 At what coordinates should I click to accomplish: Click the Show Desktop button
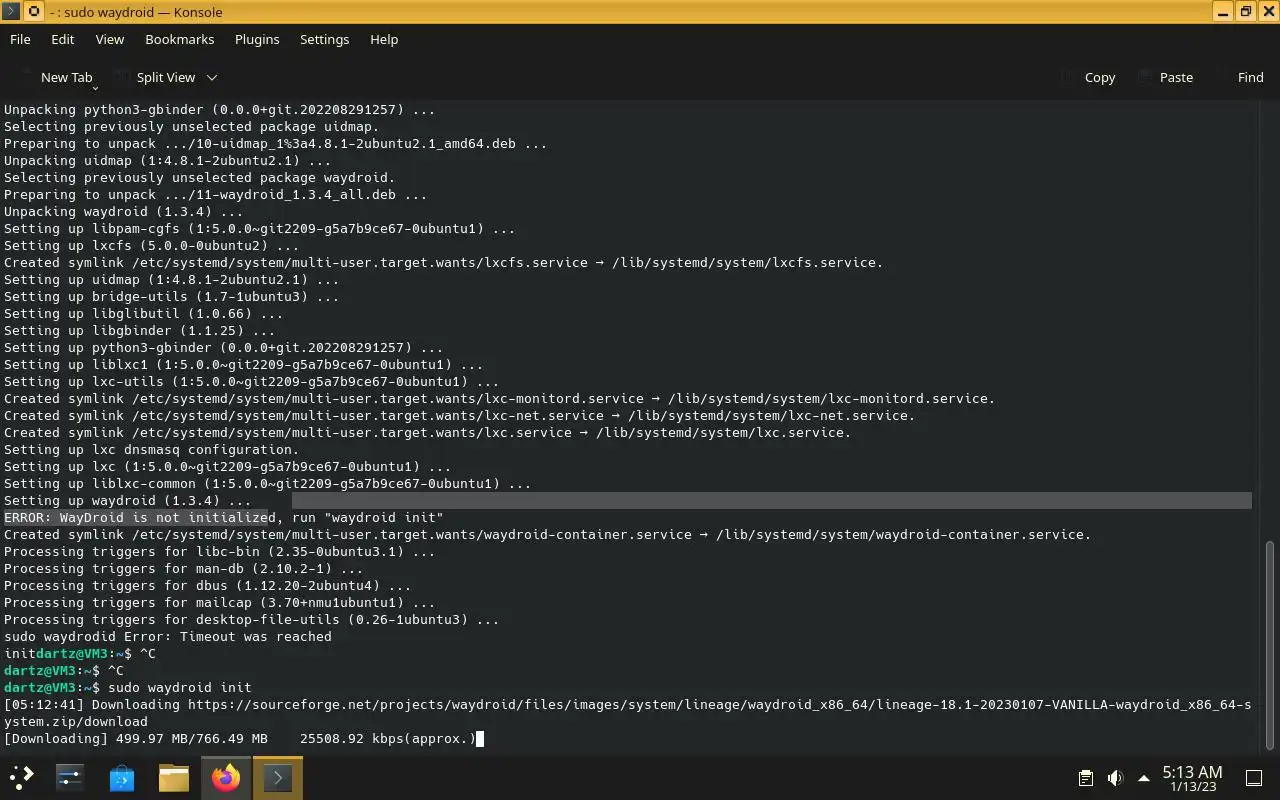[x=1254, y=777]
